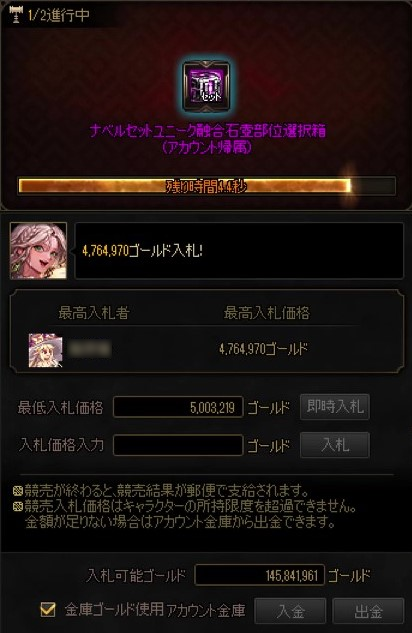Click the second notice bullet icon
412x633 pixels.
pyautogui.click(x=18, y=506)
